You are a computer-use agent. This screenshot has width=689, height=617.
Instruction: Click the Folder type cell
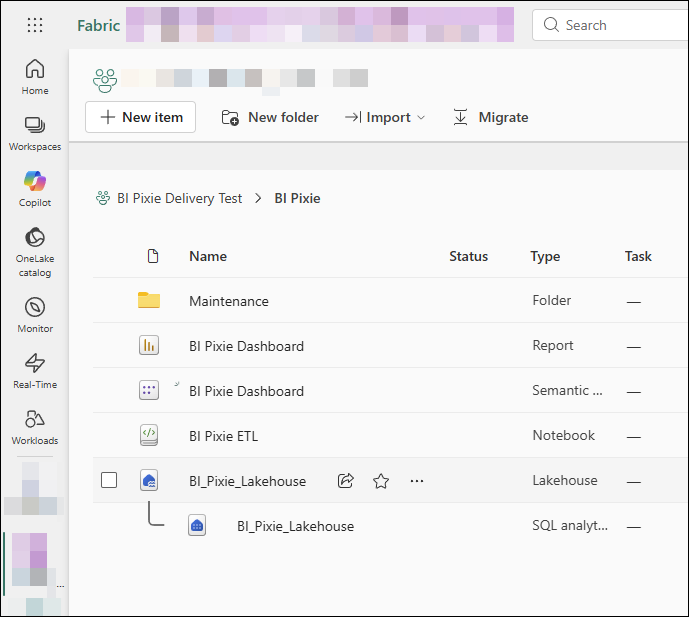pos(551,300)
